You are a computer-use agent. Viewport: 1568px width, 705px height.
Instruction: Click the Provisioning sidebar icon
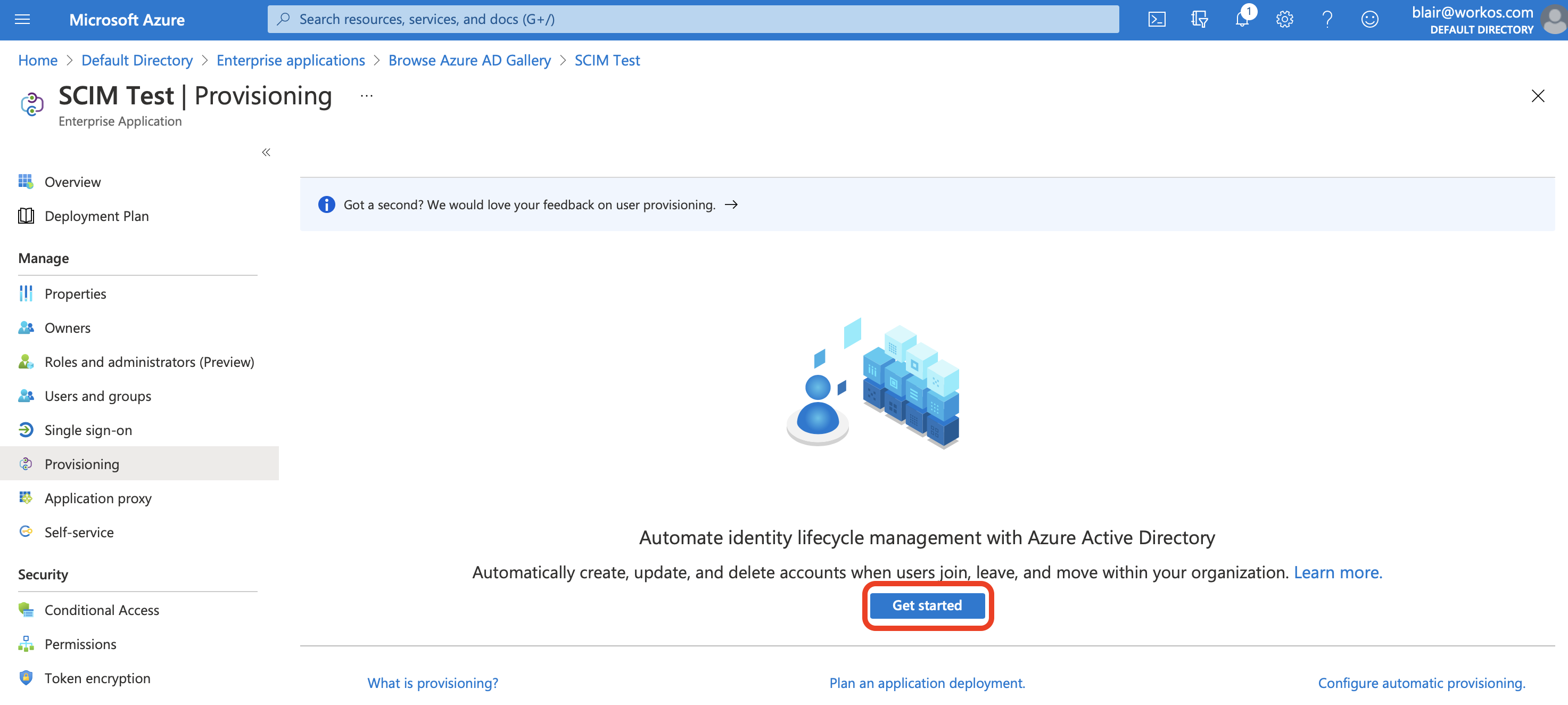tap(26, 464)
